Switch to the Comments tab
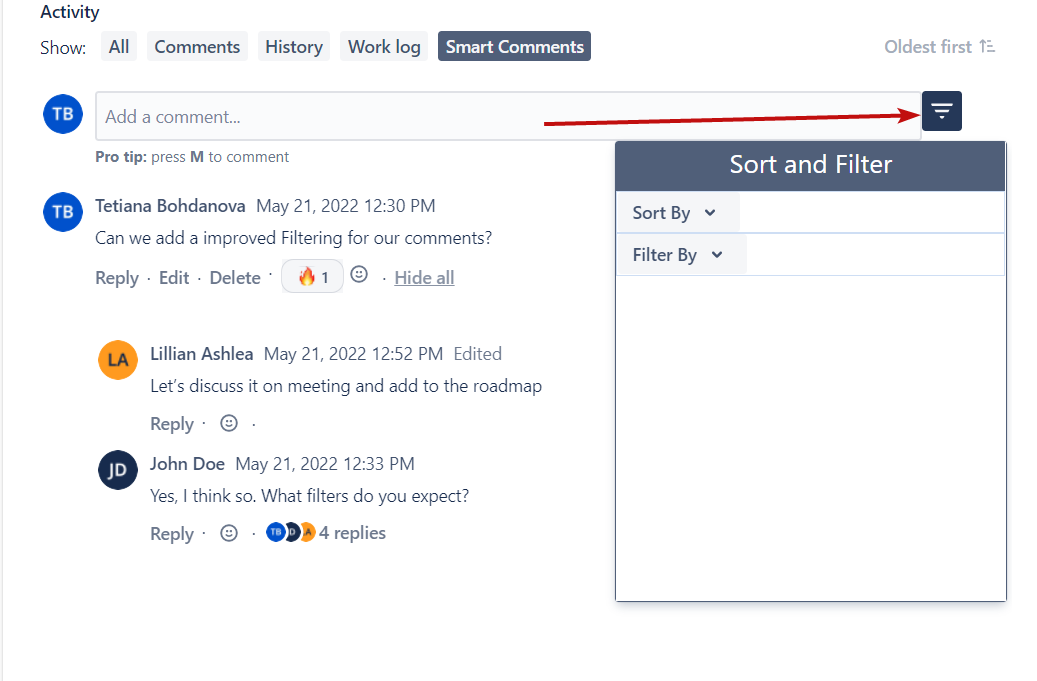The image size is (1037, 681). [x=197, y=47]
